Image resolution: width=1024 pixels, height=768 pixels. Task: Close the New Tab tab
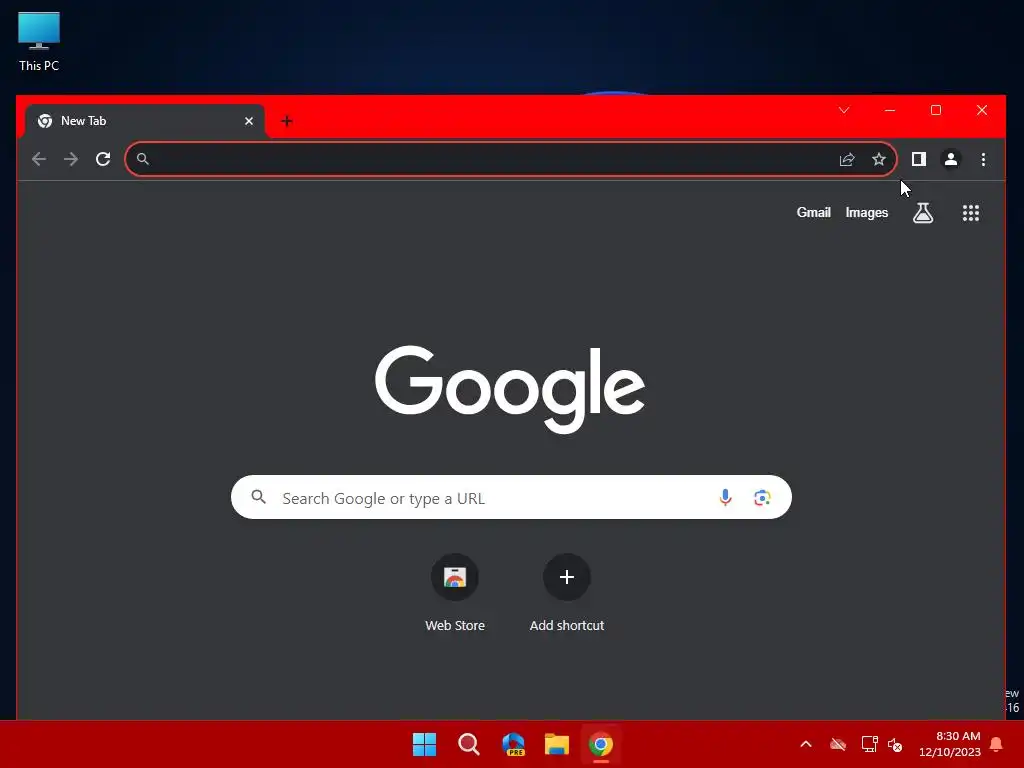pyautogui.click(x=249, y=121)
